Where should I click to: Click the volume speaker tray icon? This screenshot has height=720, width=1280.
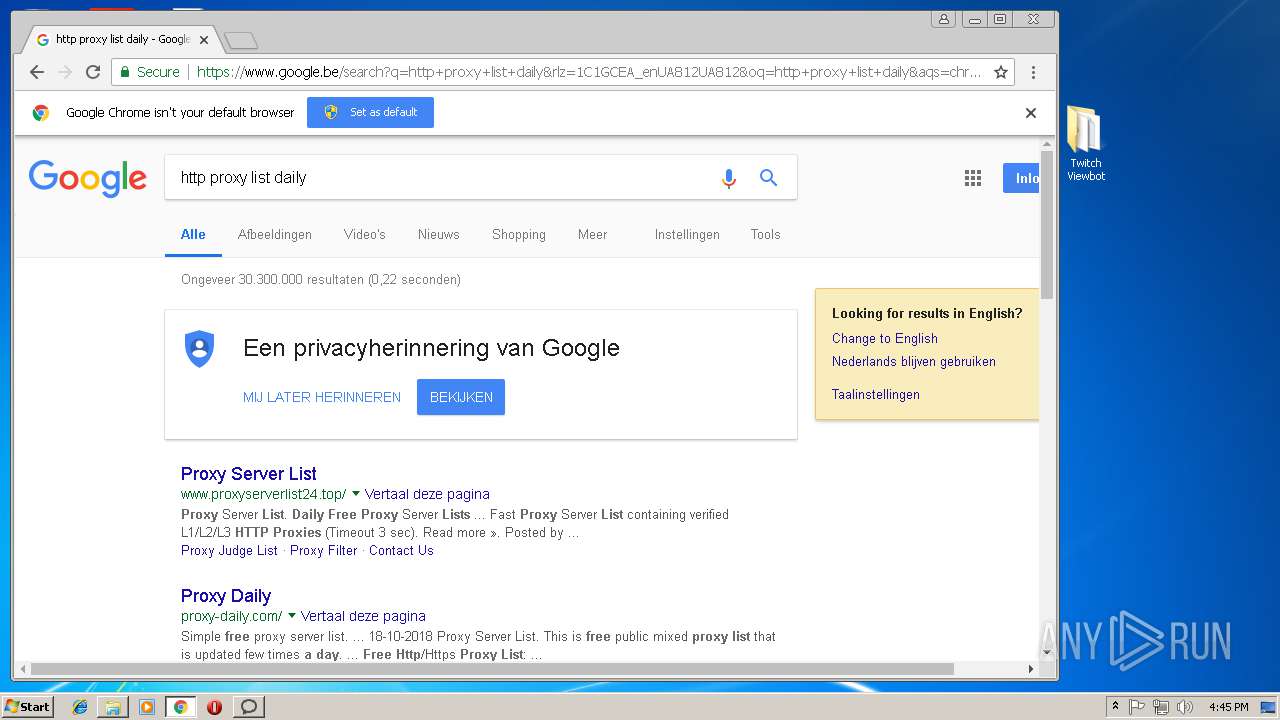tap(1184, 707)
